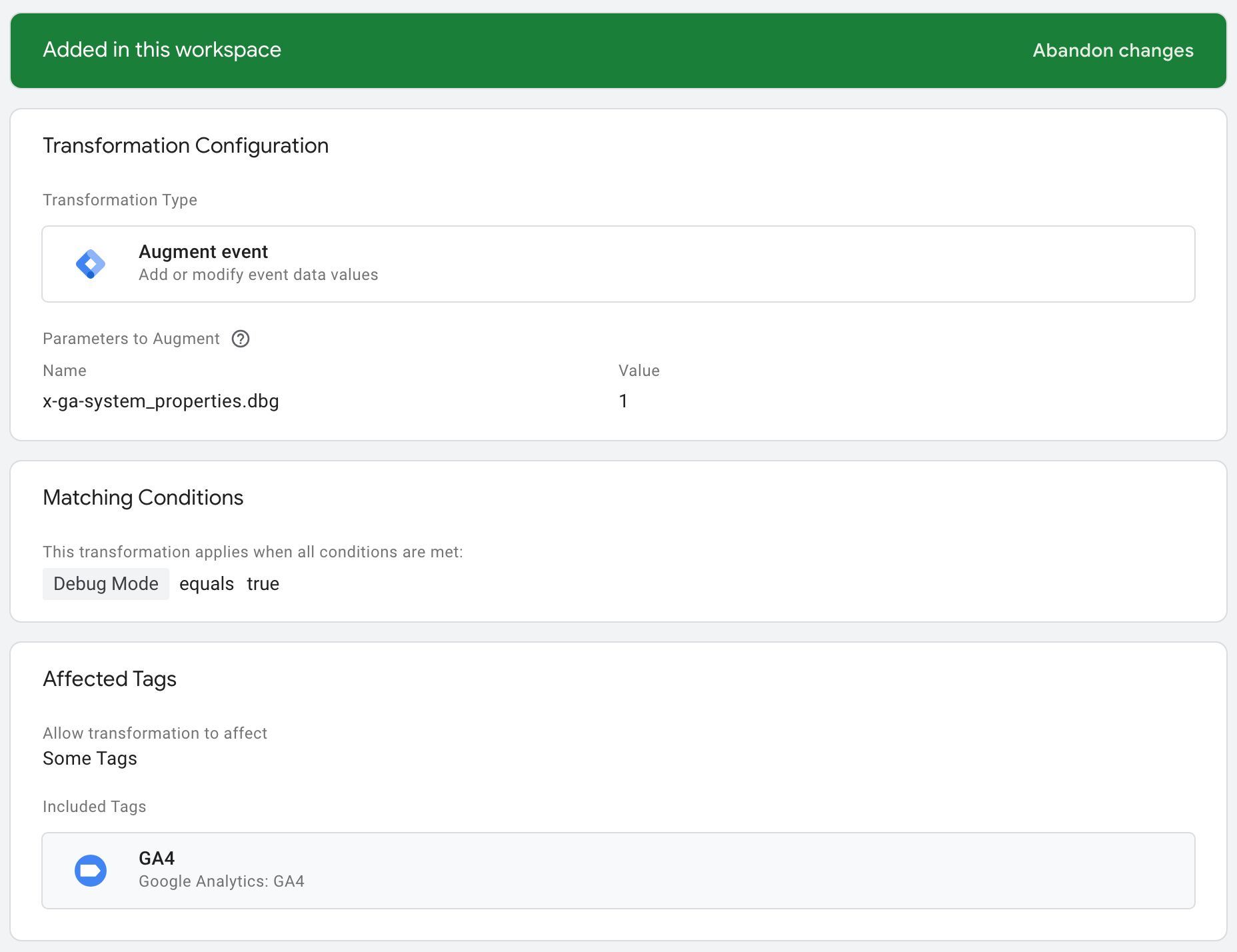The width and height of the screenshot is (1237, 952).
Task: Click the Matching Conditions heading
Action: pyautogui.click(x=143, y=497)
